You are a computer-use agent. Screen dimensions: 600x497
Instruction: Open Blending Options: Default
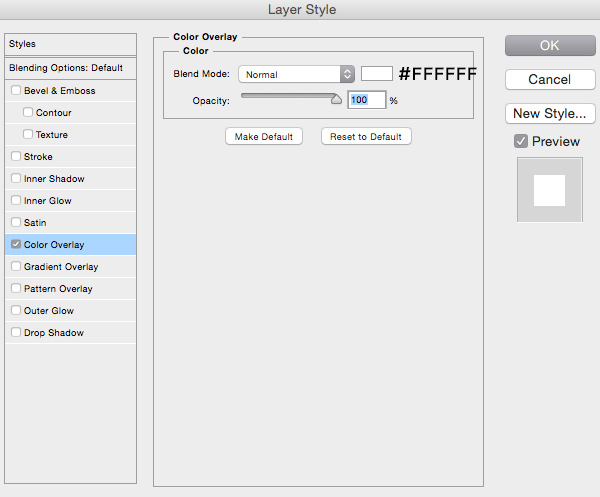(x=70, y=68)
